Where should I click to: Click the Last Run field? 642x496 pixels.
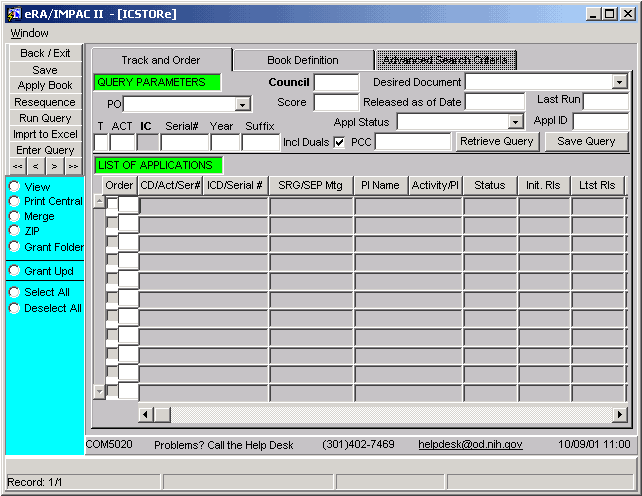click(606, 101)
